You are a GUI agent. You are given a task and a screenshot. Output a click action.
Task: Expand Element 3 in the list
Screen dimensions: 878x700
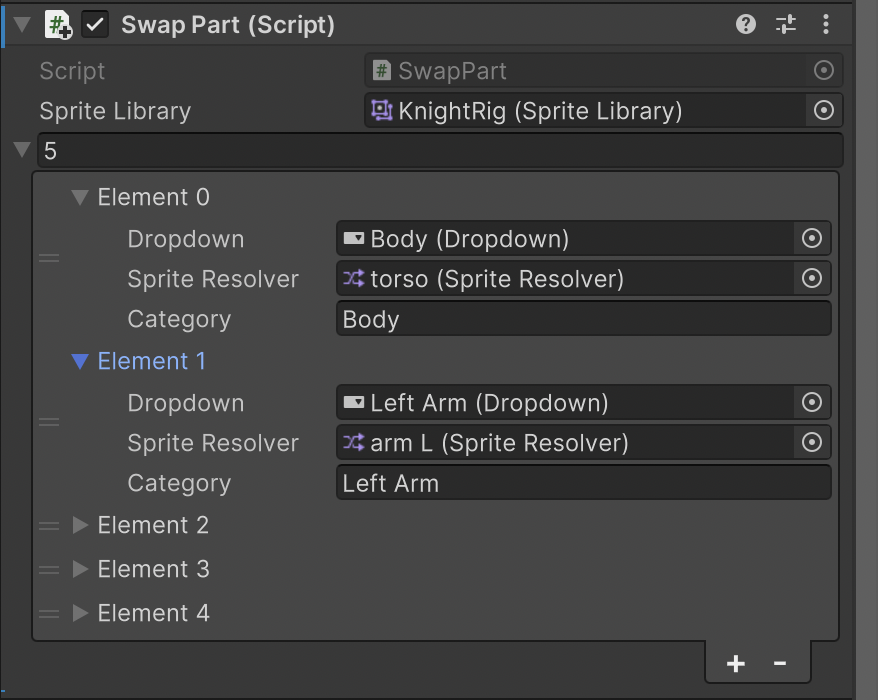click(x=81, y=569)
